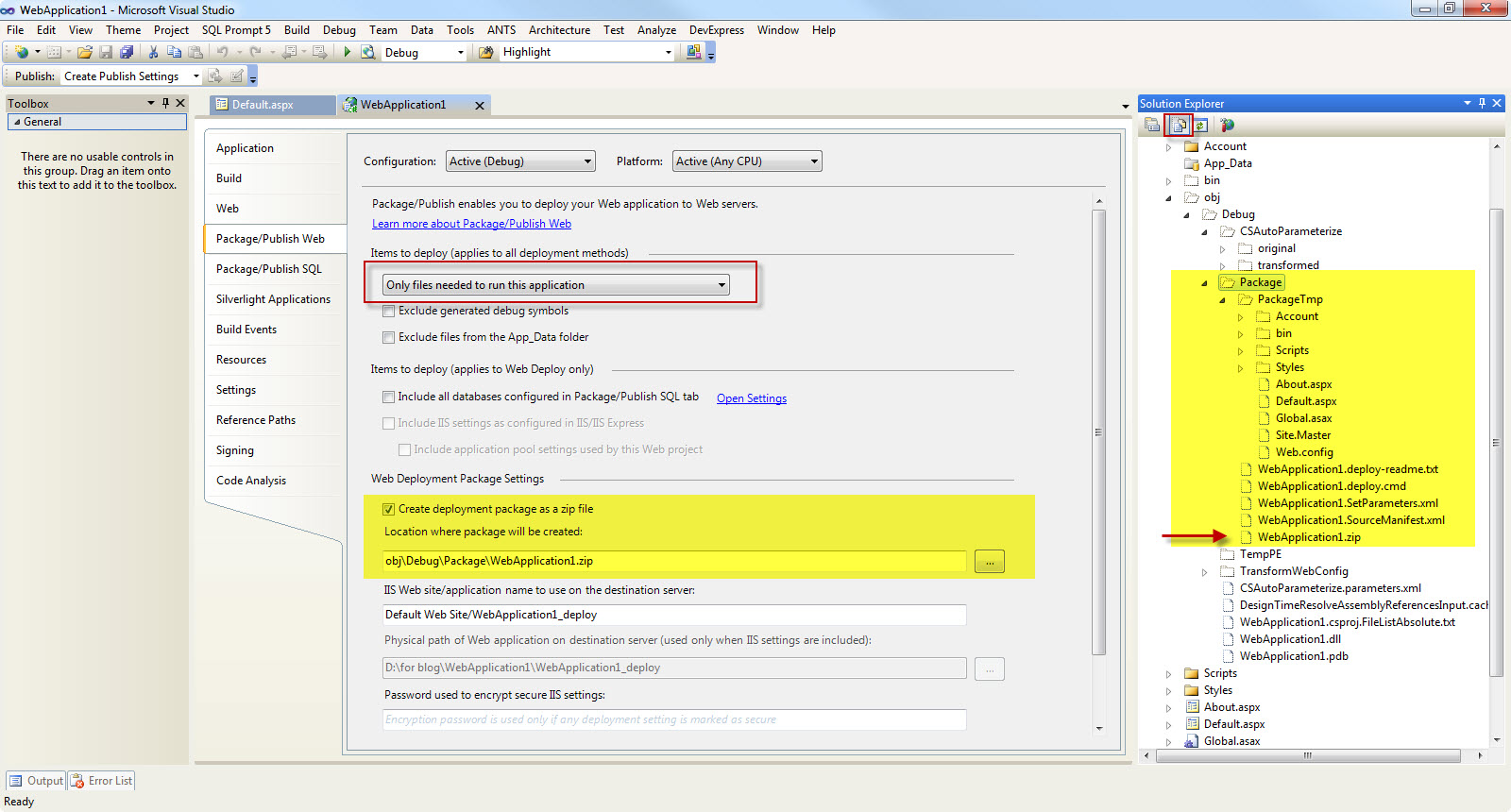Open the Build menu
Image resolution: width=1511 pixels, height=812 pixels.
297,30
